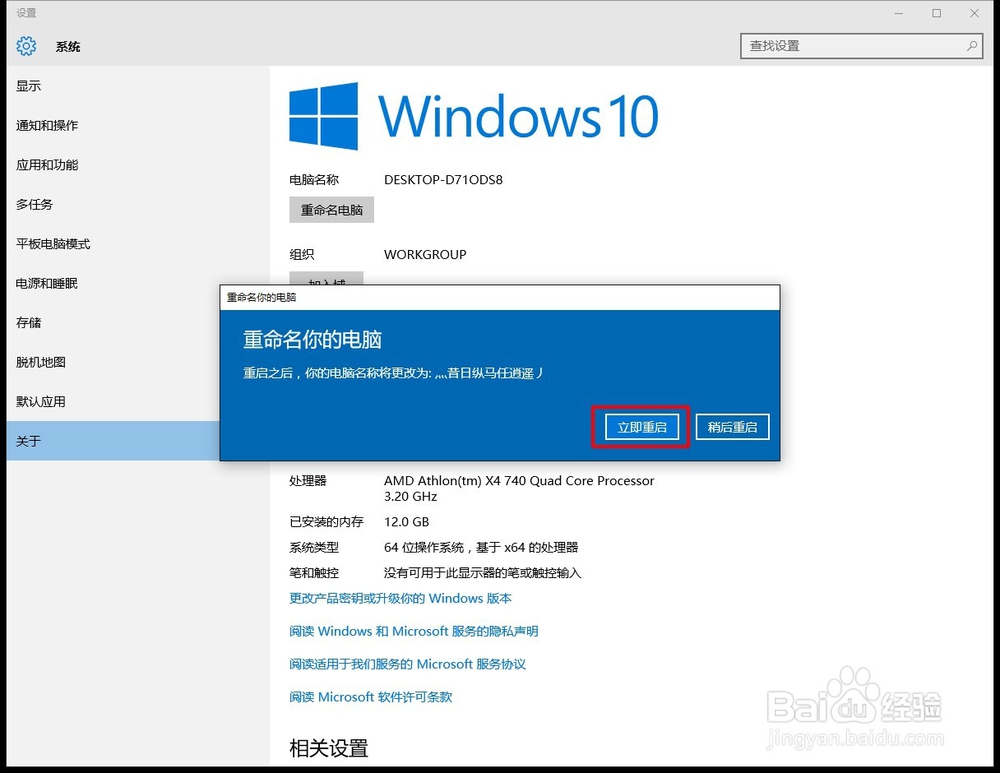Click the search magnifier icon
This screenshot has width=1000, height=773.
pyautogui.click(x=972, y=46)
